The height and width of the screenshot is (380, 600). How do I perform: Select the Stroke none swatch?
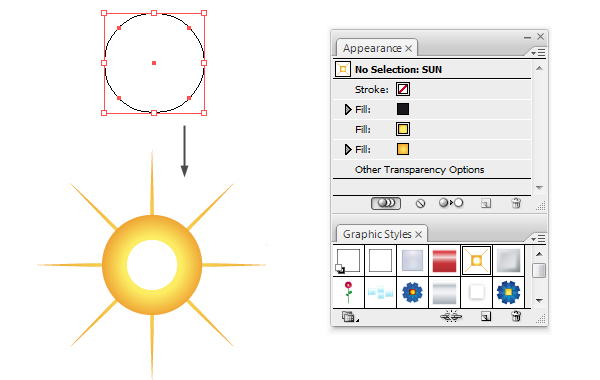[403, 89]
